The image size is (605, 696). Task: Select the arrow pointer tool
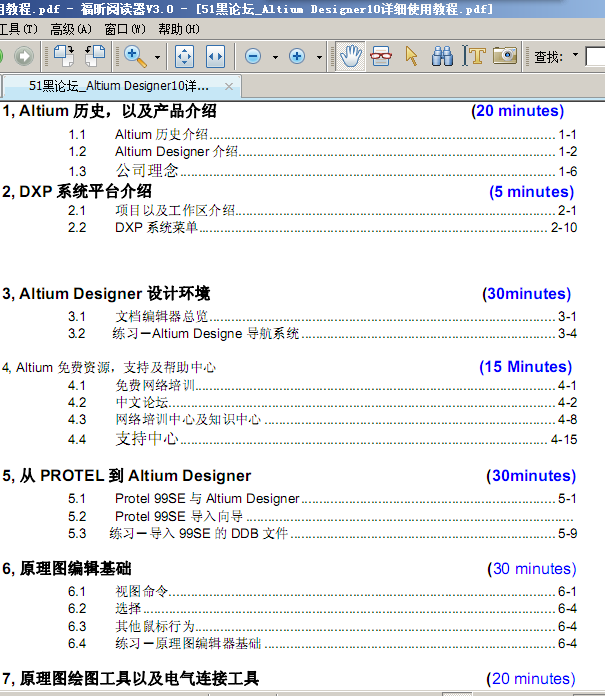click(411, 56)
